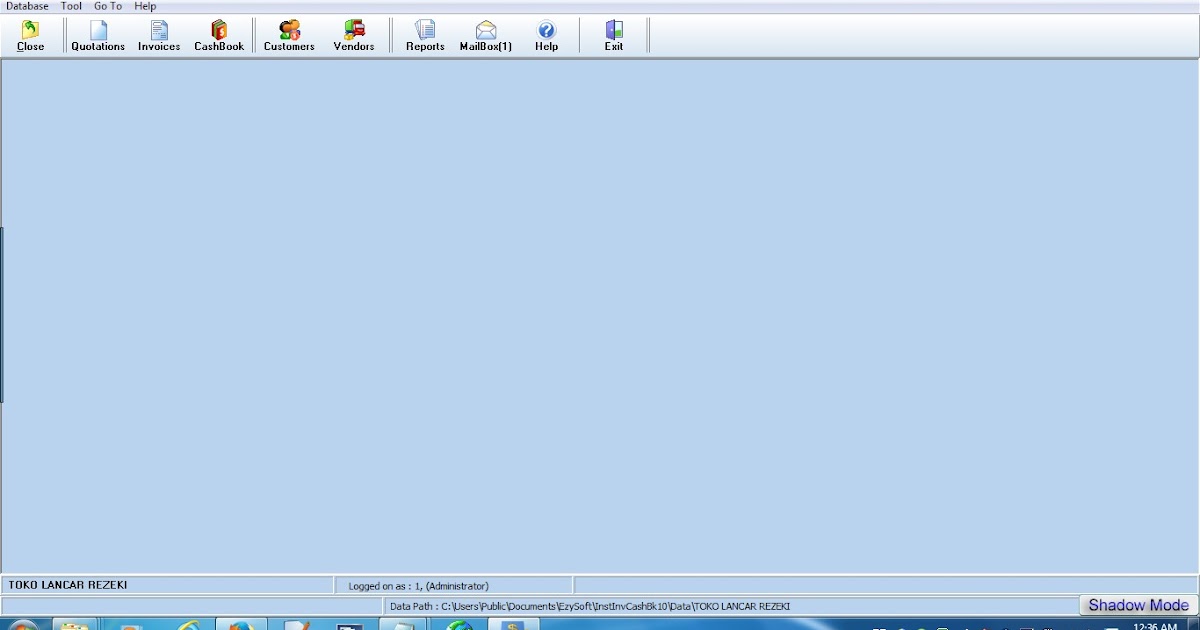The image size is (1200, 630).
Task: Open the Invoices module
Action: tap(159, 35)
